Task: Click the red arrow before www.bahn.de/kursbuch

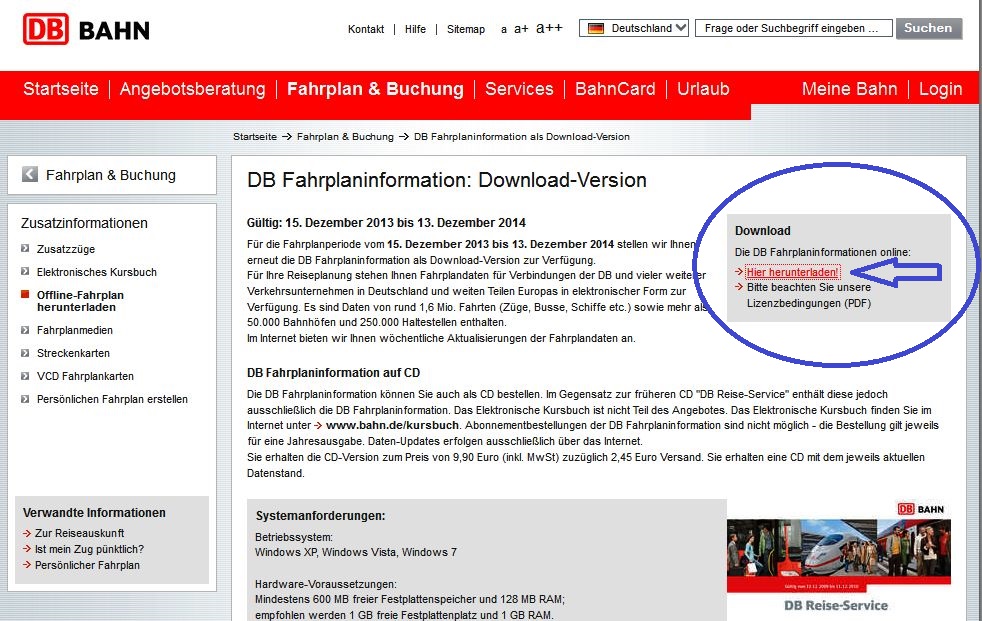Action: pos(319,426)
